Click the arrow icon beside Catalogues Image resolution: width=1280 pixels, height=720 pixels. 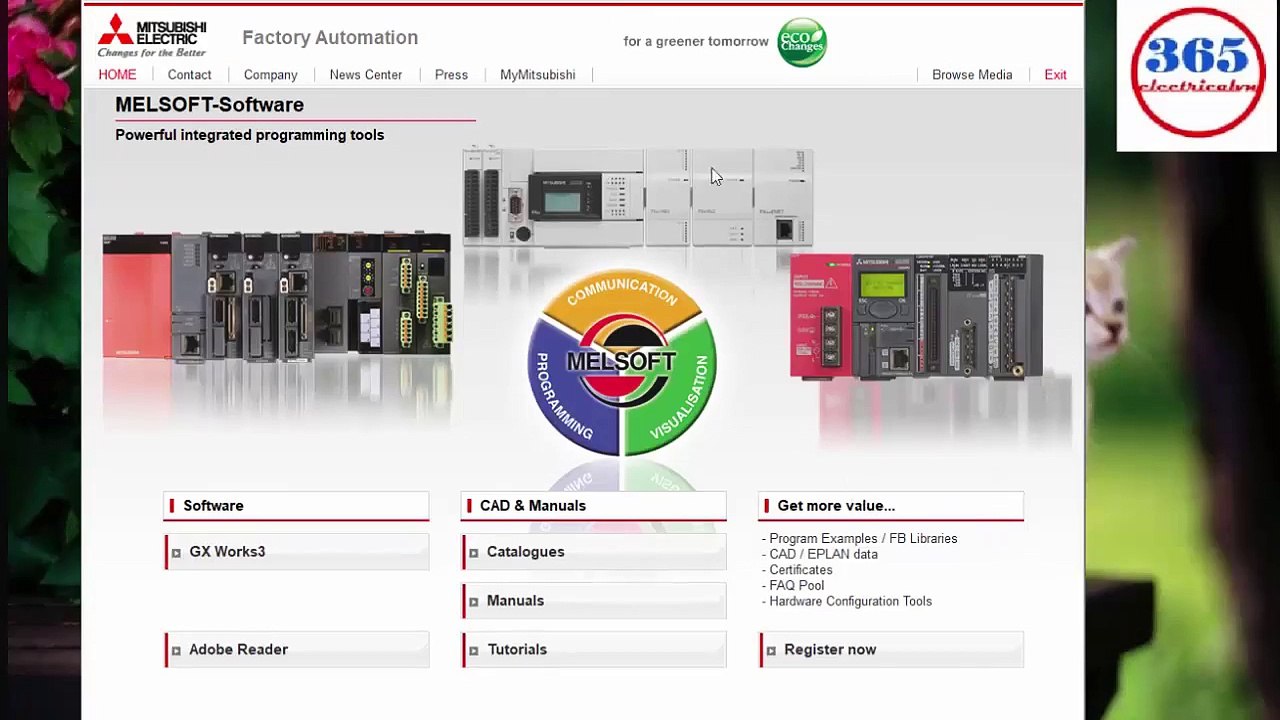pyautogui.click(x=474, y=553)
